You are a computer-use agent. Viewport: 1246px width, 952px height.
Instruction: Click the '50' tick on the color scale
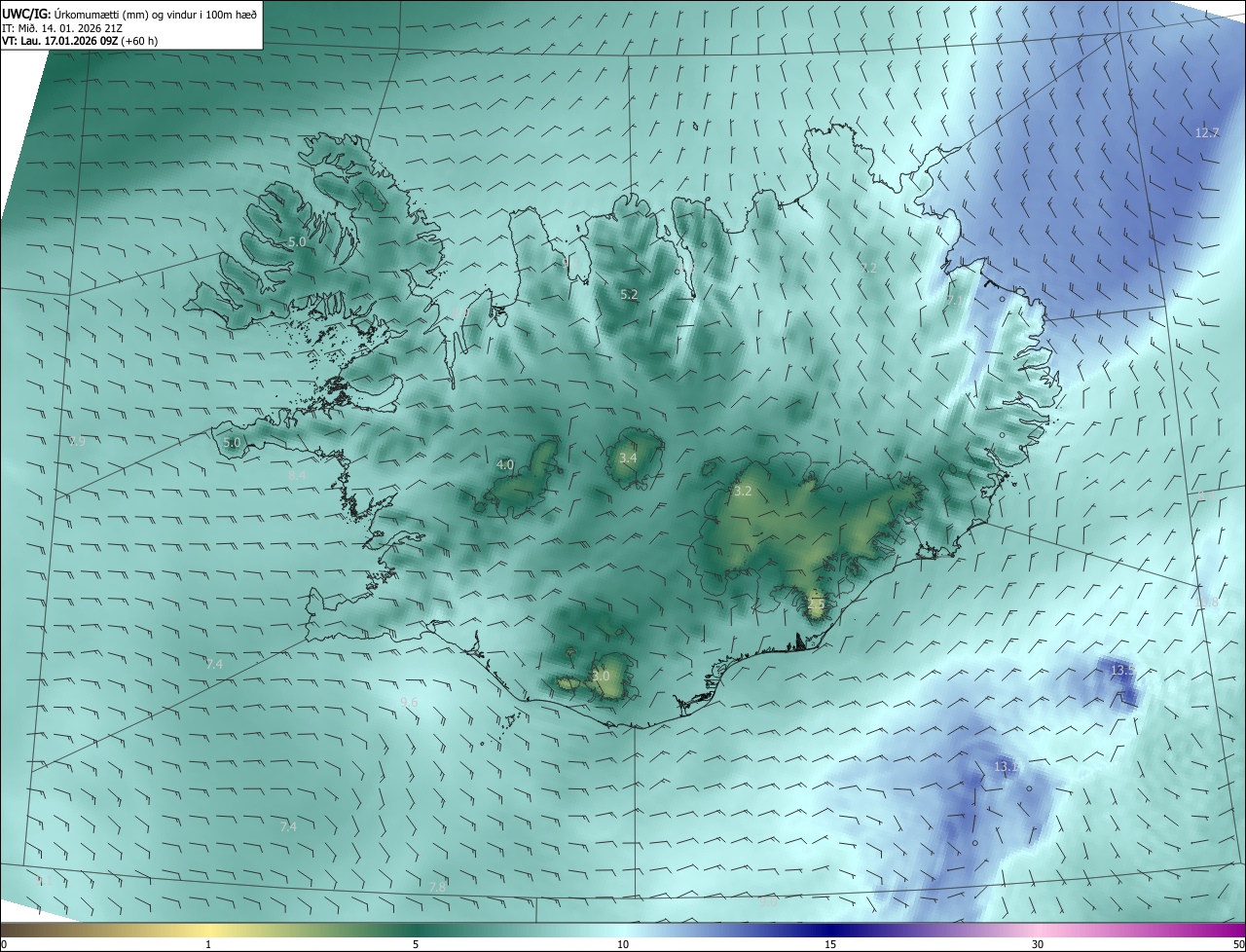1238,944
